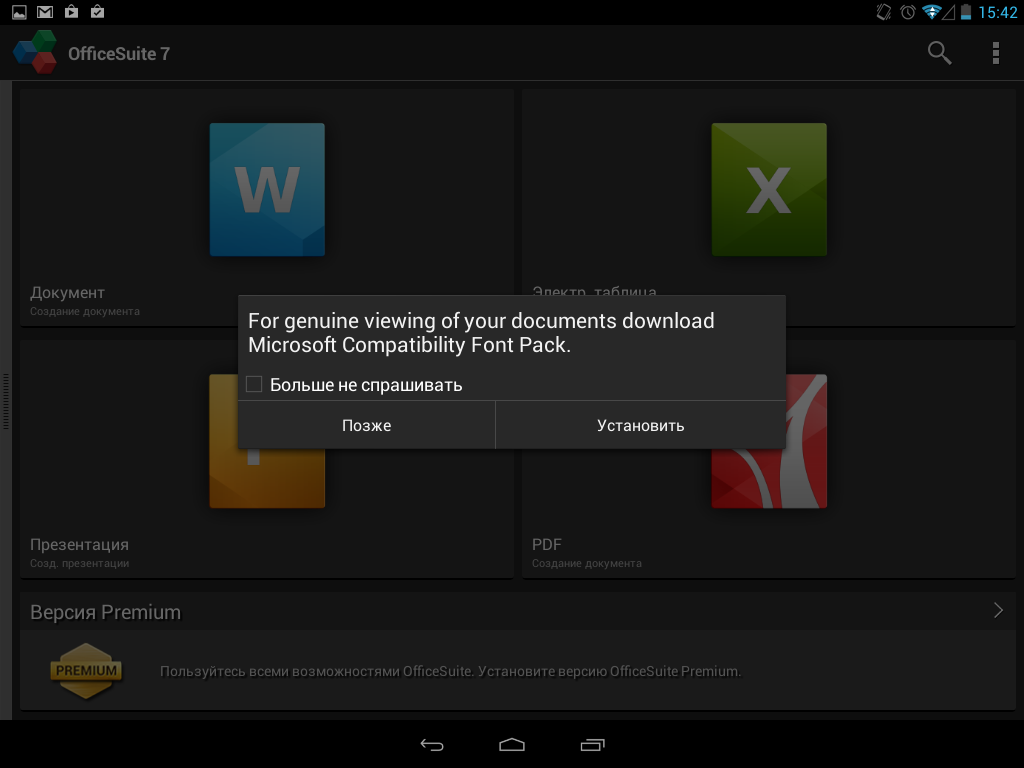Tap Установить to install the font pack
Image resolution: width=1024 pixels, height=768 pixels.
point(641,425)
